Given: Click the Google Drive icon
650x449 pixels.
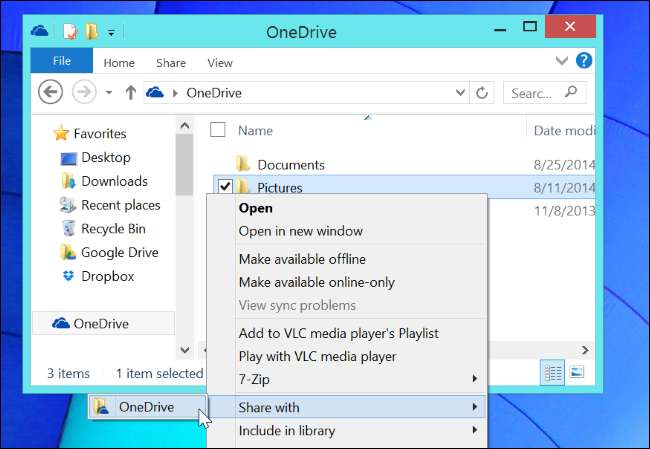Looking at the screenshot, I should click(68, 252).
